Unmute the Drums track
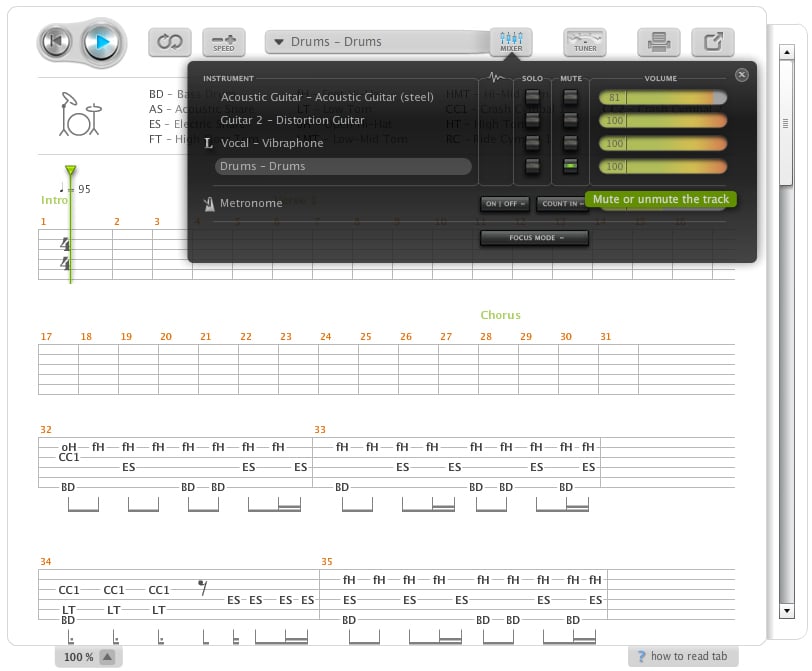 [x=570, y=166]
